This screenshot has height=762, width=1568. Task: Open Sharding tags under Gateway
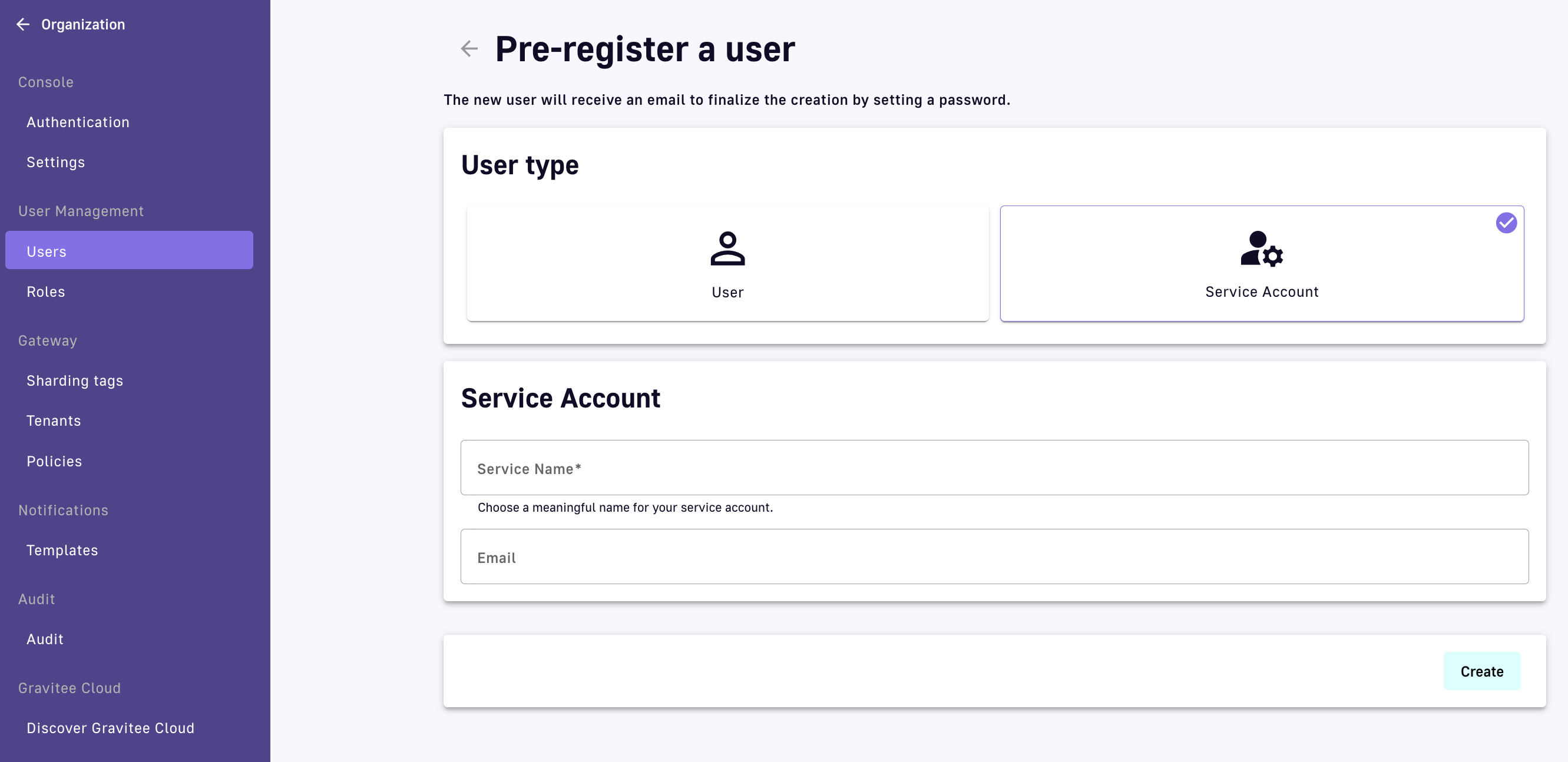tap(75, 380)
